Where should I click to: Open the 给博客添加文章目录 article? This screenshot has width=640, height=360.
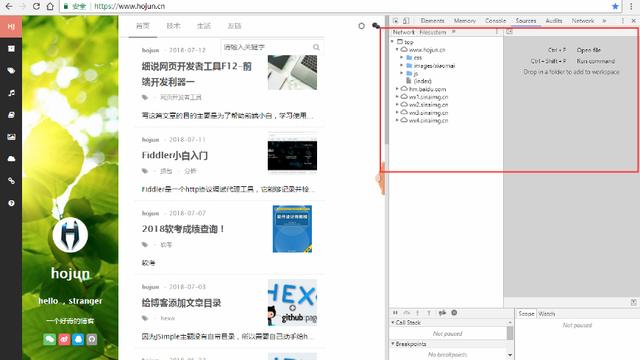pyautogui.click(x=181, y=303)
